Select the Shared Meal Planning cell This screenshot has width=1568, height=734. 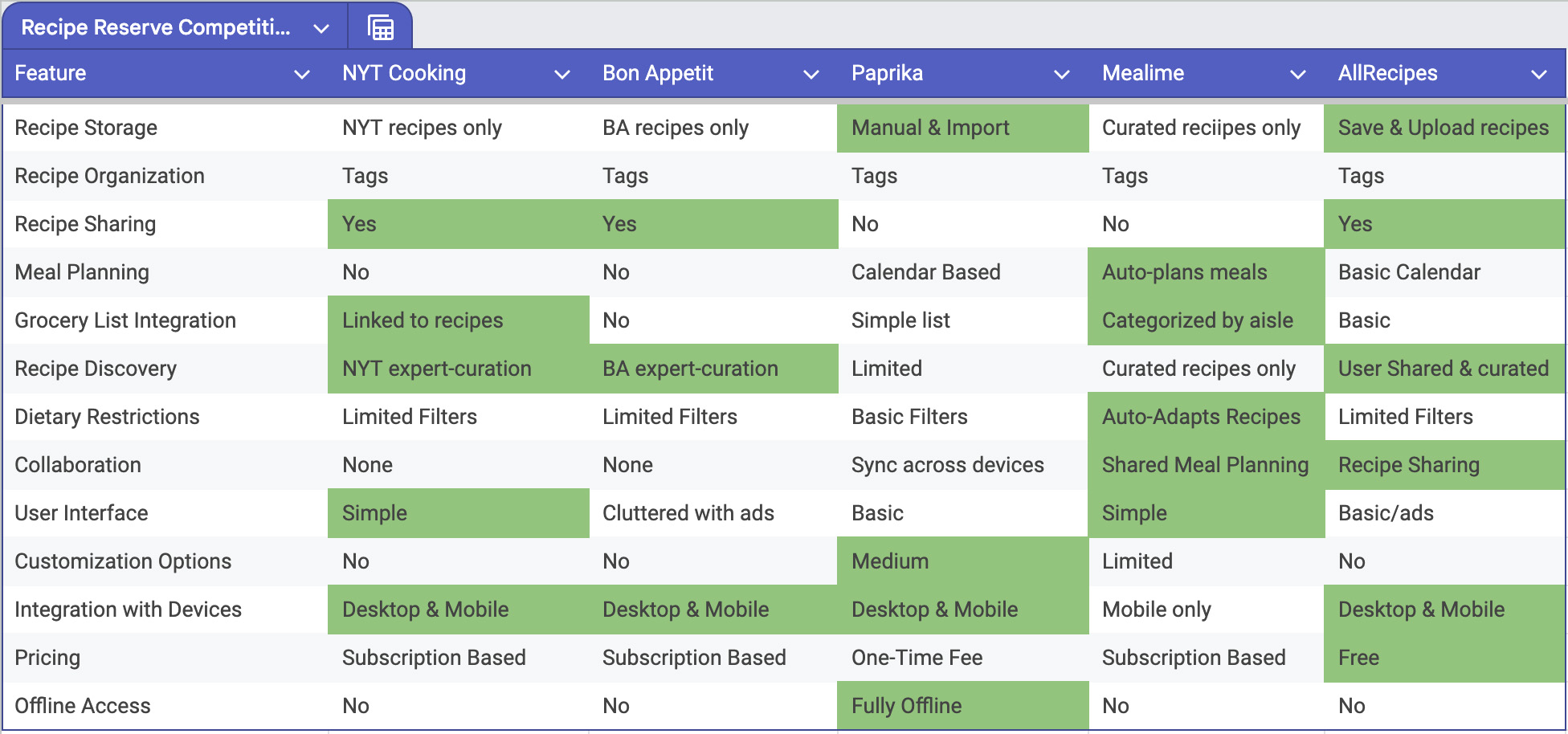[1206, 465]
